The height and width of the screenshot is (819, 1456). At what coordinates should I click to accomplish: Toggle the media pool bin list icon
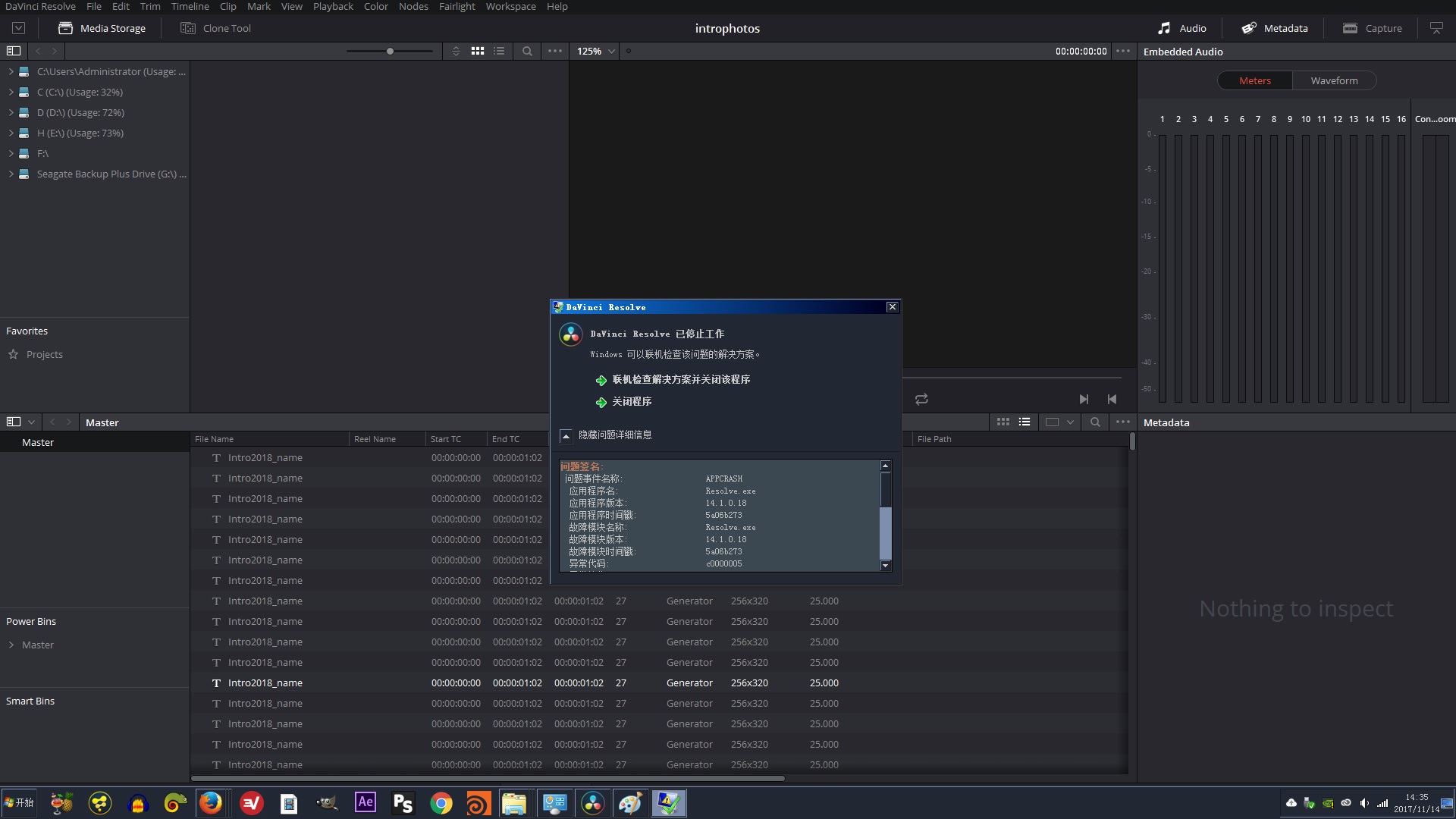[14, 422]
